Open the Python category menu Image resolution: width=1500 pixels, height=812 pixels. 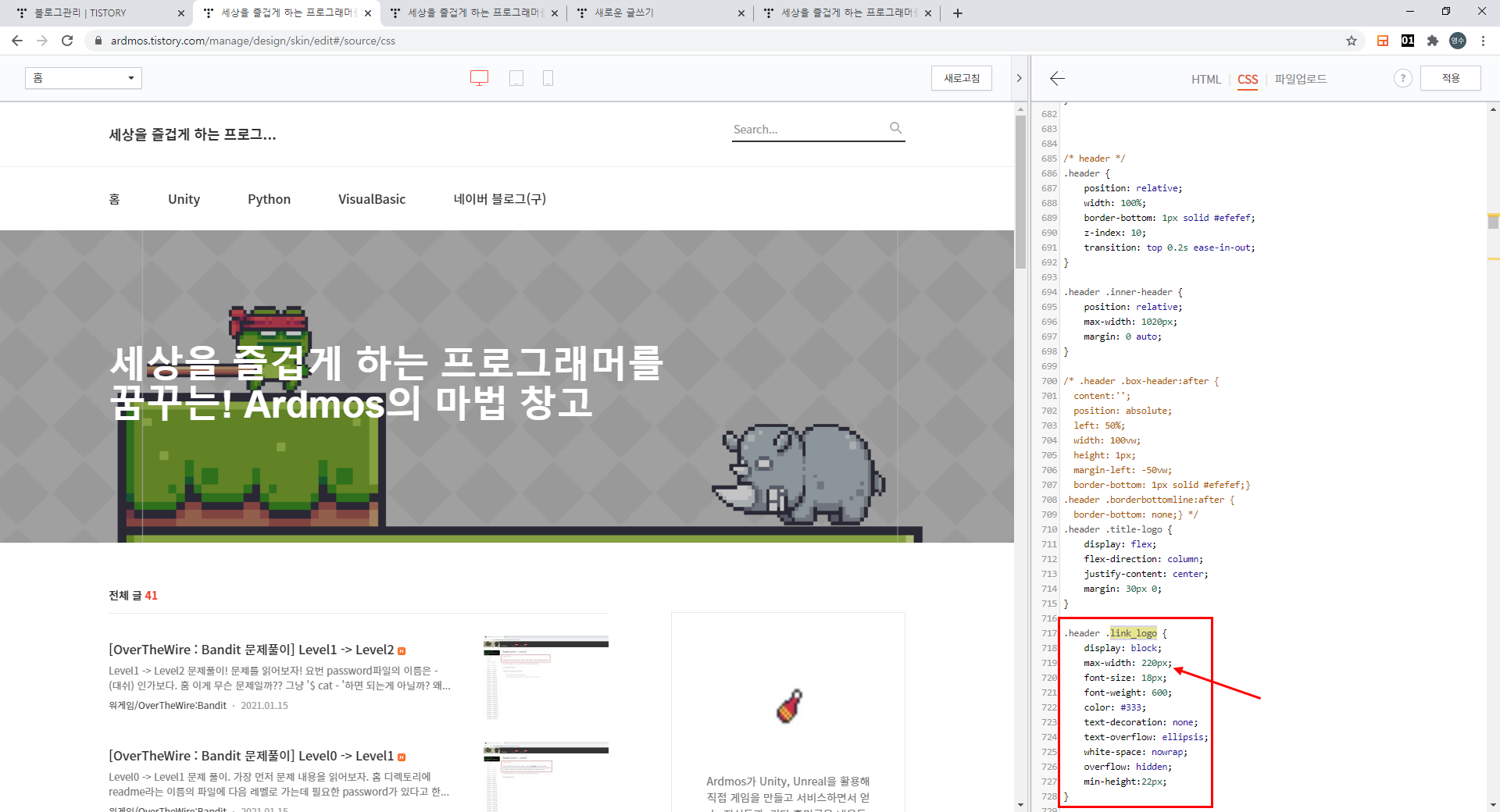269,199
